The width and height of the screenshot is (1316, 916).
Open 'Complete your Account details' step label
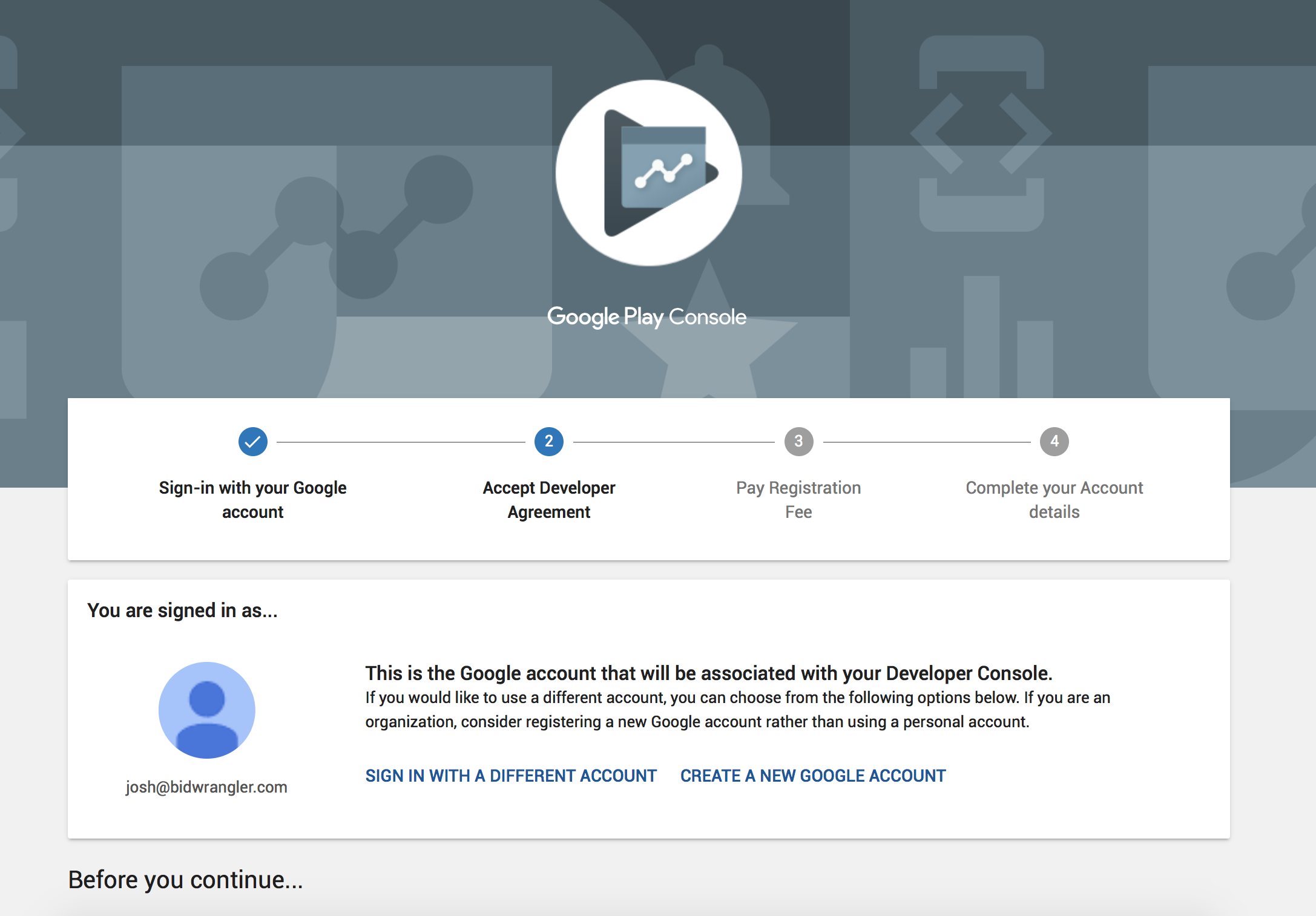pyautogui.click(x=1054, y=500)
